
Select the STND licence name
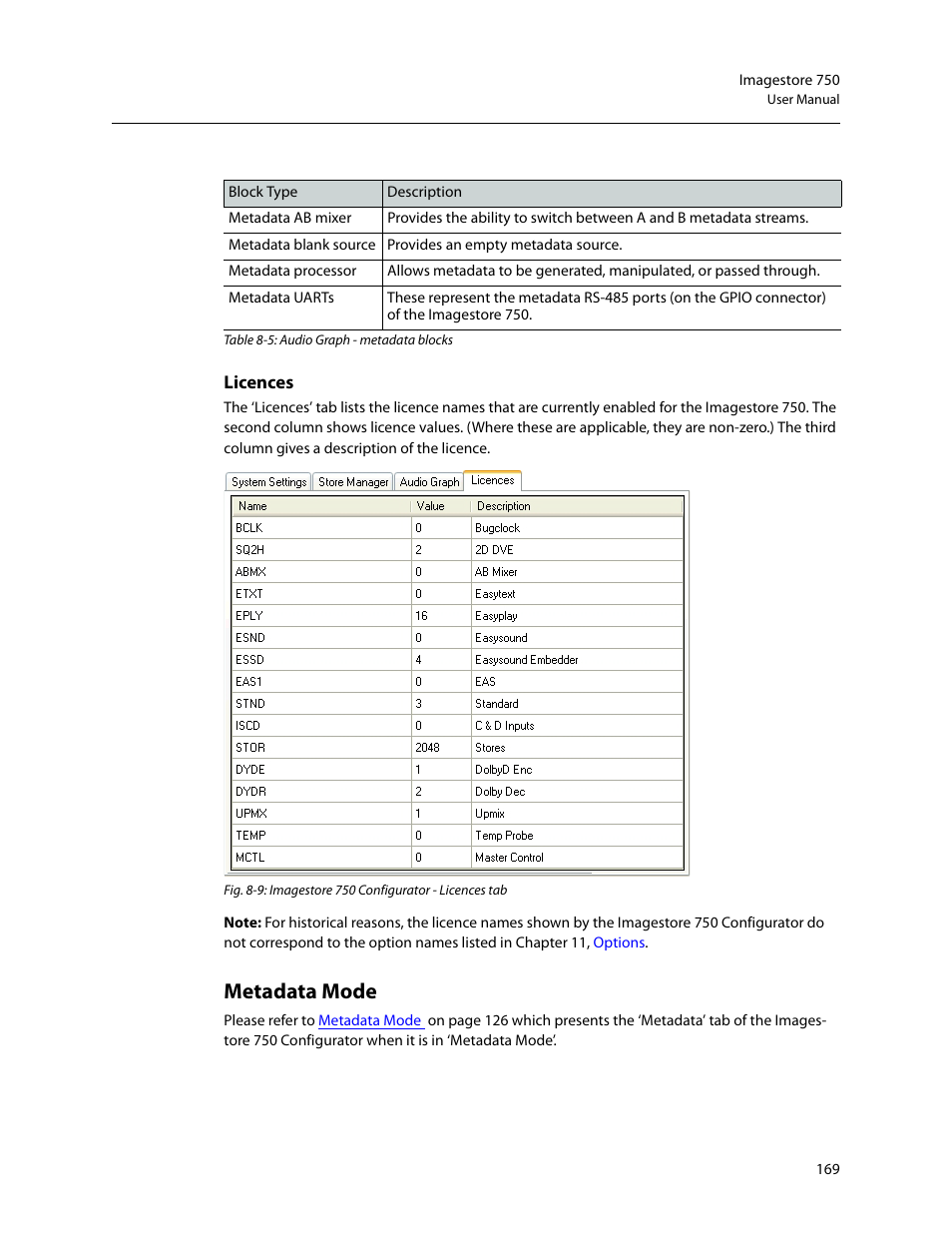(x=249, y=704)
